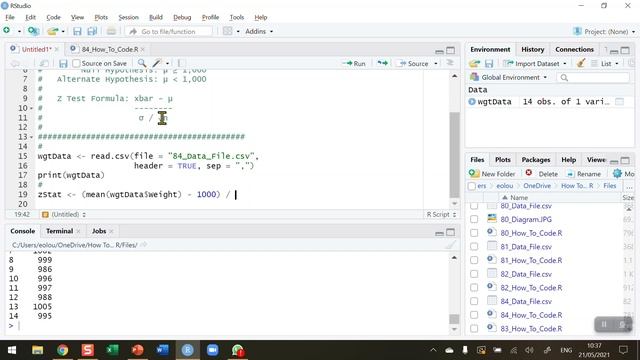Image resolution: width=640 pixels, height=360 pixels.
Task: Click workspace panes grid icon
Action: click(228, 31)
